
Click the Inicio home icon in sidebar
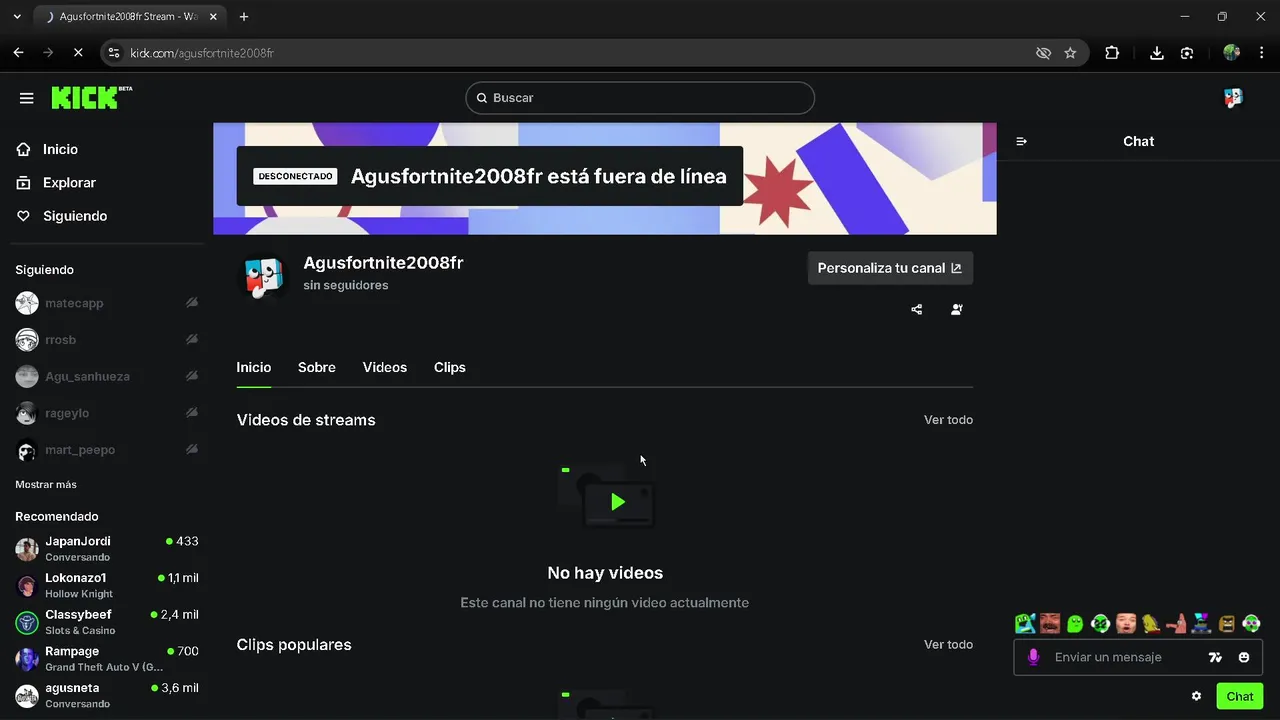tap(24, 149)
